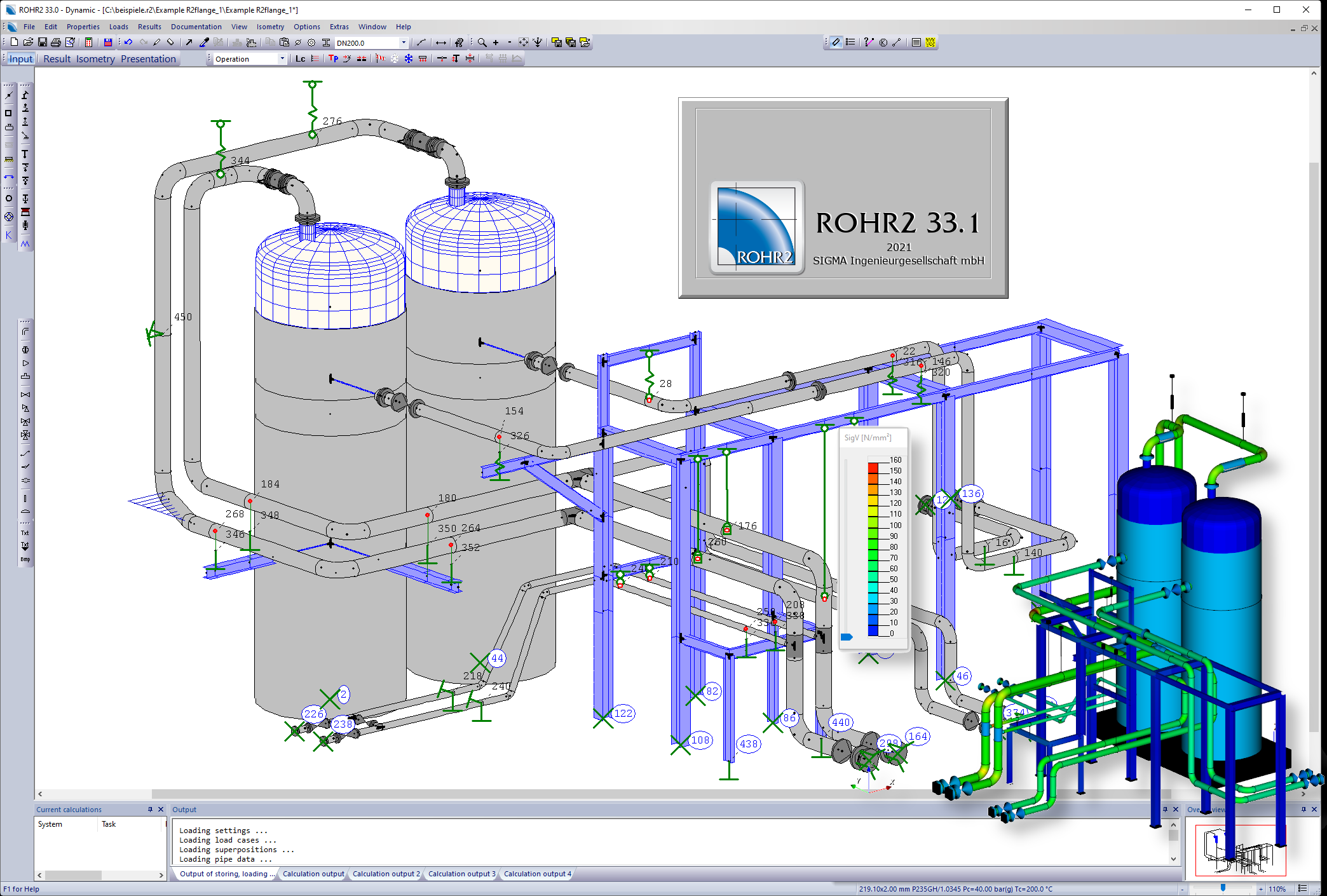Click the bullet list icon in right toolbar
Screen dimensions: 1327x896
[850, 43]
